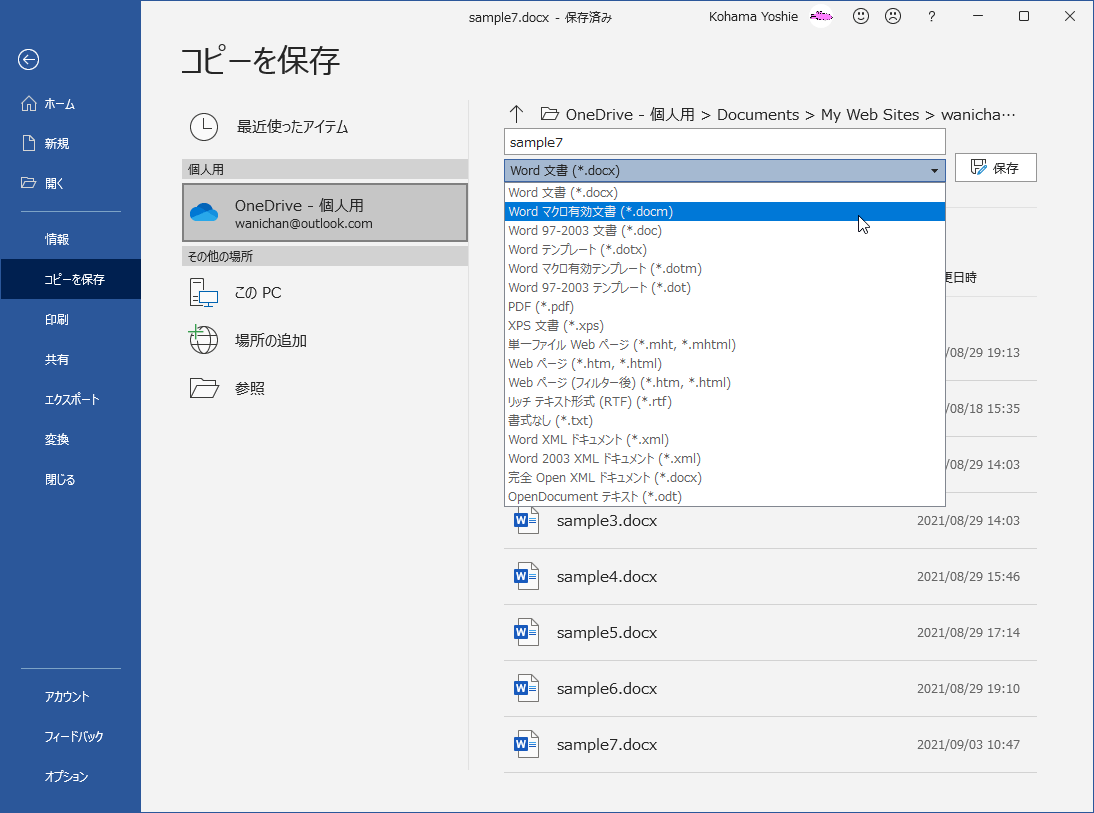Choose Word テンプレート (*.dotx)
The width and height of the screenshot is (1094, 813).
(724, 249)
